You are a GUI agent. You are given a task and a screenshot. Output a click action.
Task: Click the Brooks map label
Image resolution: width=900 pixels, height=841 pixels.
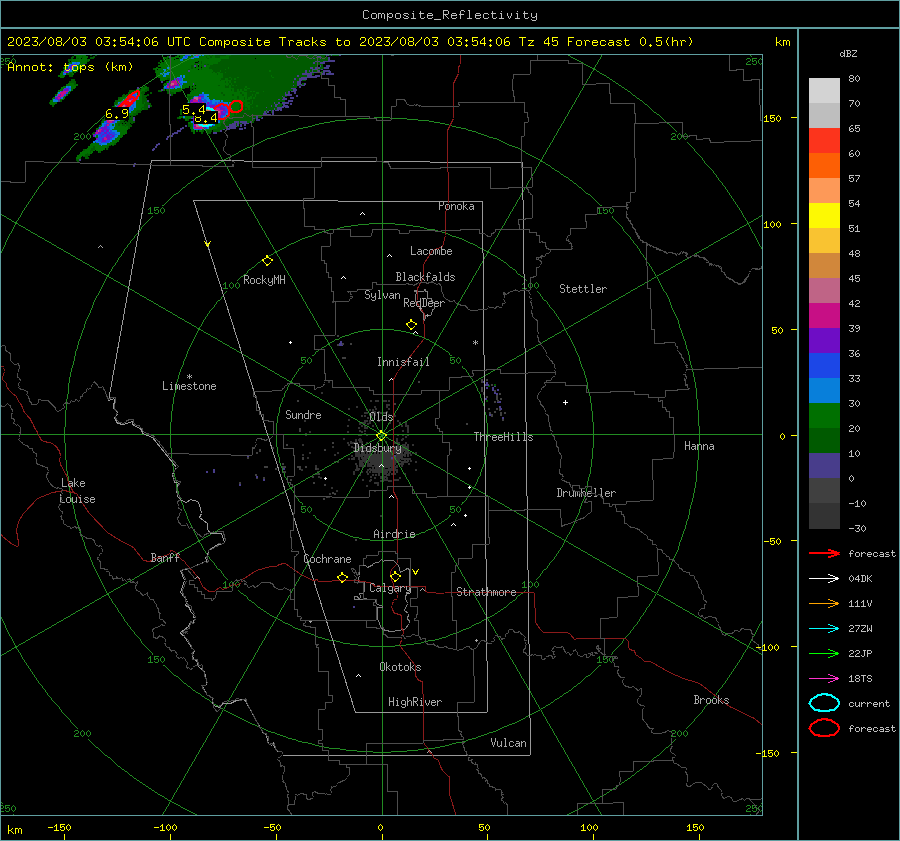pos(711,700)
